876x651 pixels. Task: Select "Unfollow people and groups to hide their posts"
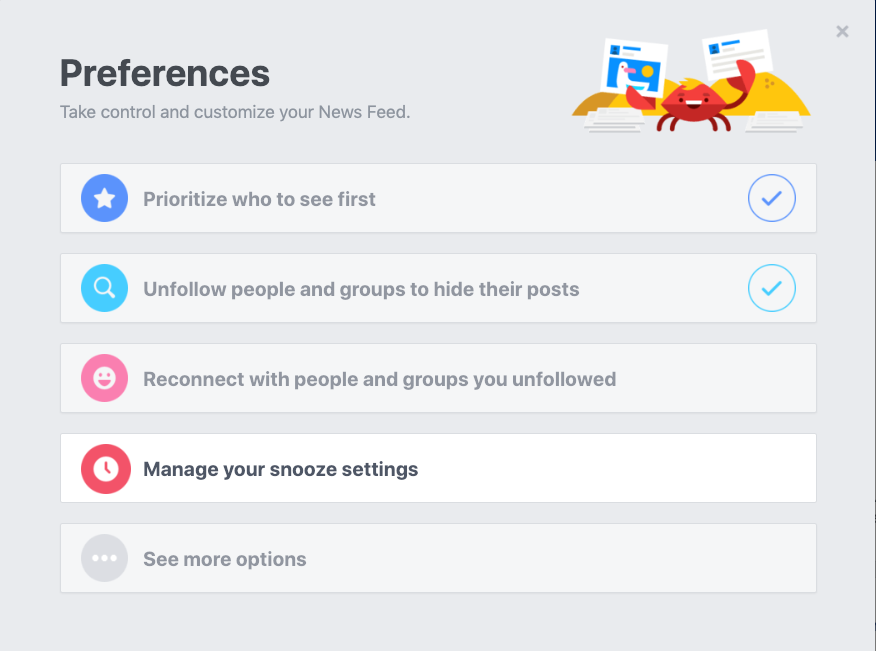click(438, 288)
